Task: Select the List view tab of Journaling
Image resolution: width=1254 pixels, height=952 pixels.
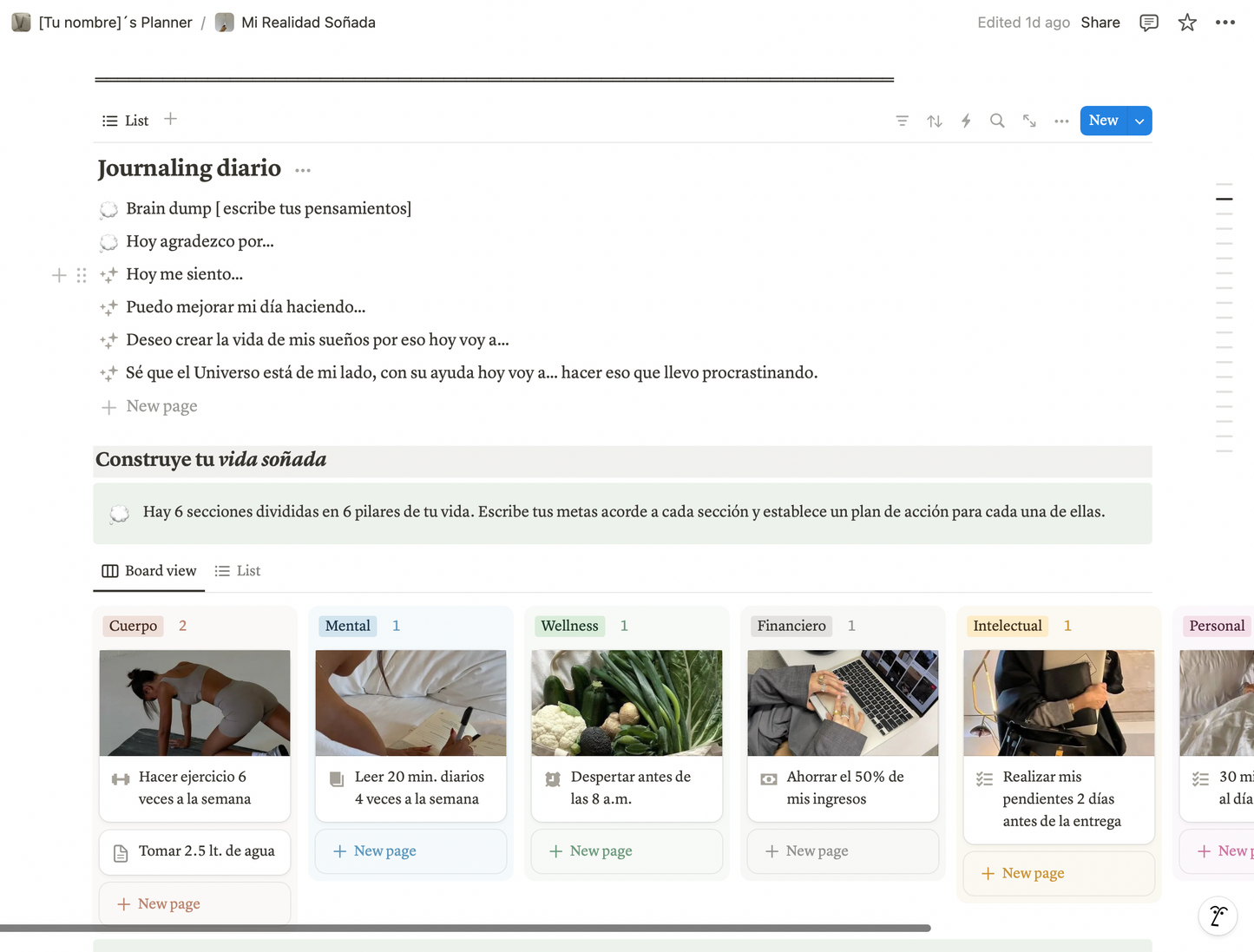Action: click(125, 121)
